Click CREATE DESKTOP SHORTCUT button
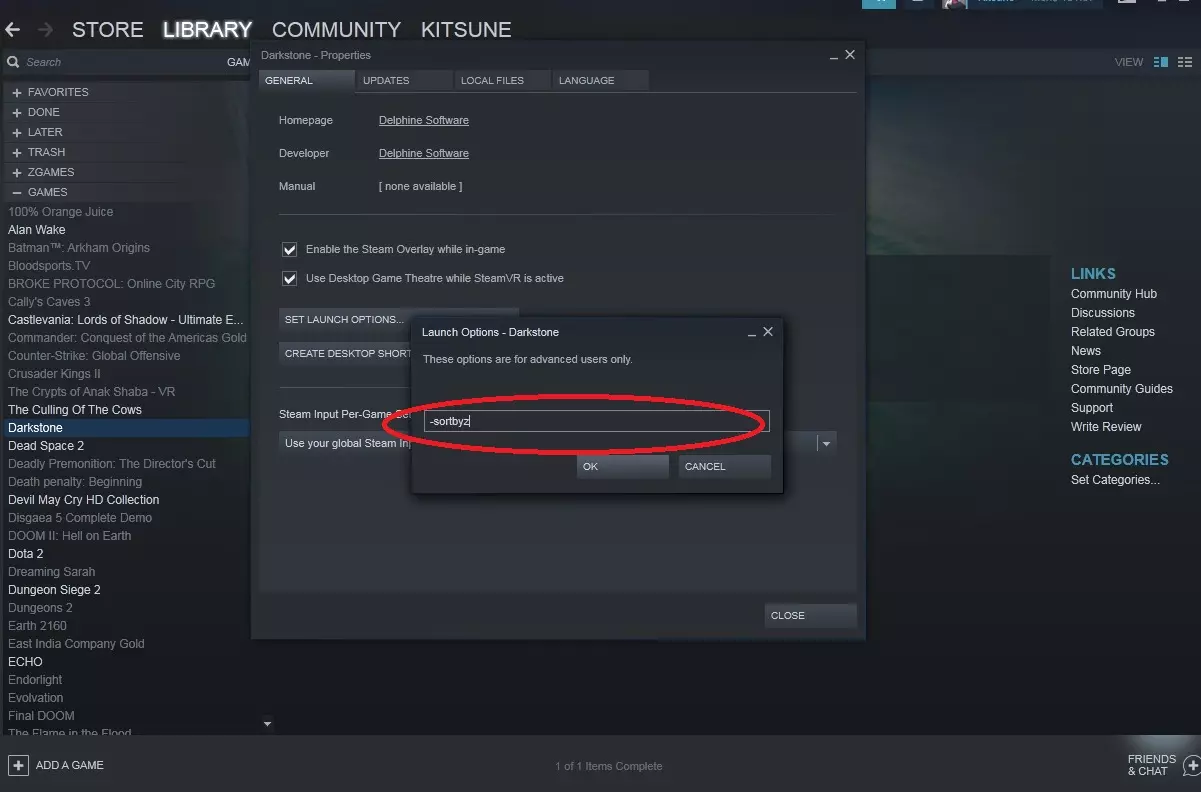The image size is (1201, 792). (345, 353)
